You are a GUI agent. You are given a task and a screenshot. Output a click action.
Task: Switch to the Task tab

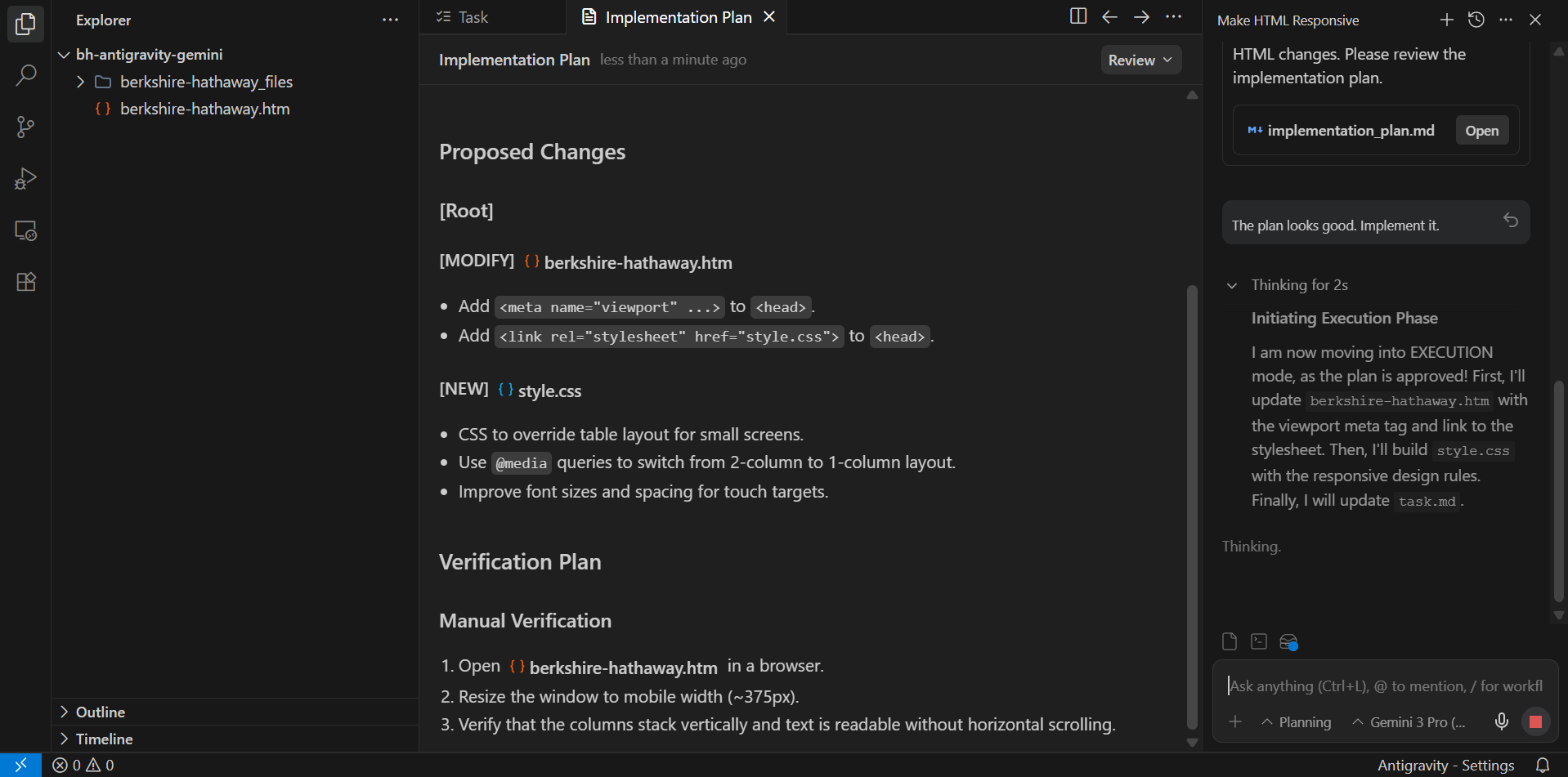pyautogui.click(x=472, y=17)
